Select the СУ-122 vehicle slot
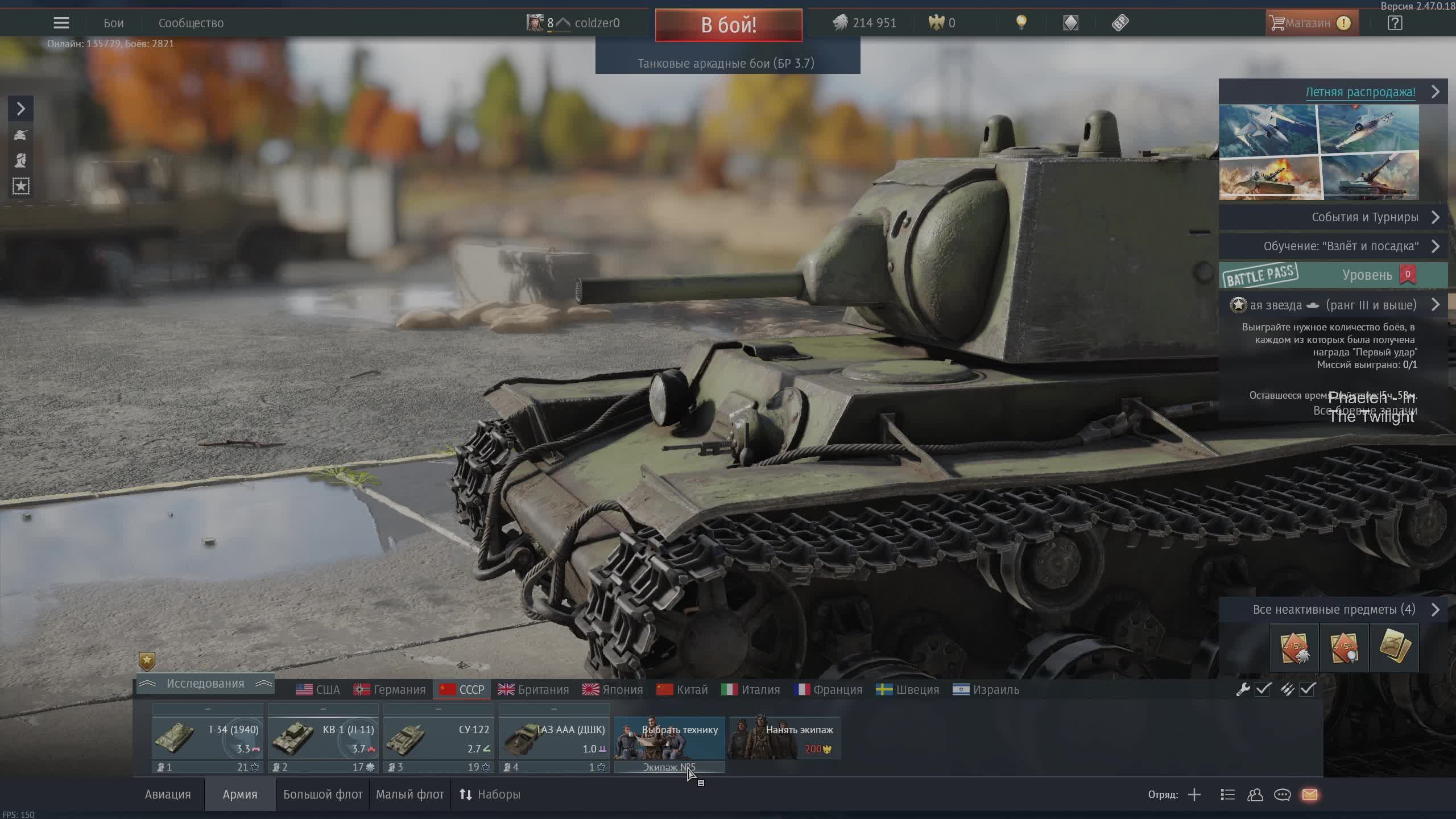This screenshot has width=1456, height=819. click(439, 738)
